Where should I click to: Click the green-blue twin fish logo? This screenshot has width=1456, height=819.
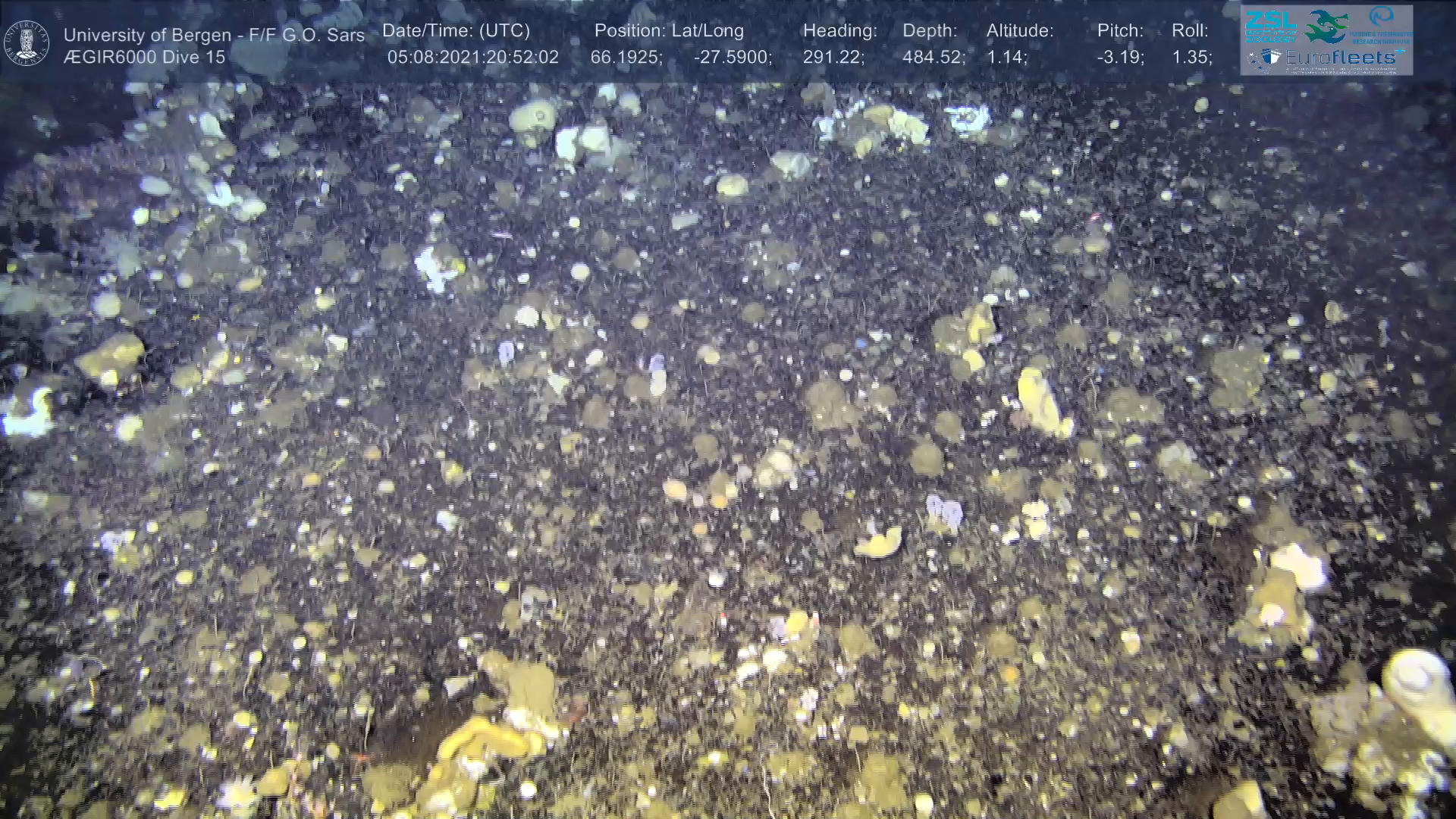click(1326, 27)
